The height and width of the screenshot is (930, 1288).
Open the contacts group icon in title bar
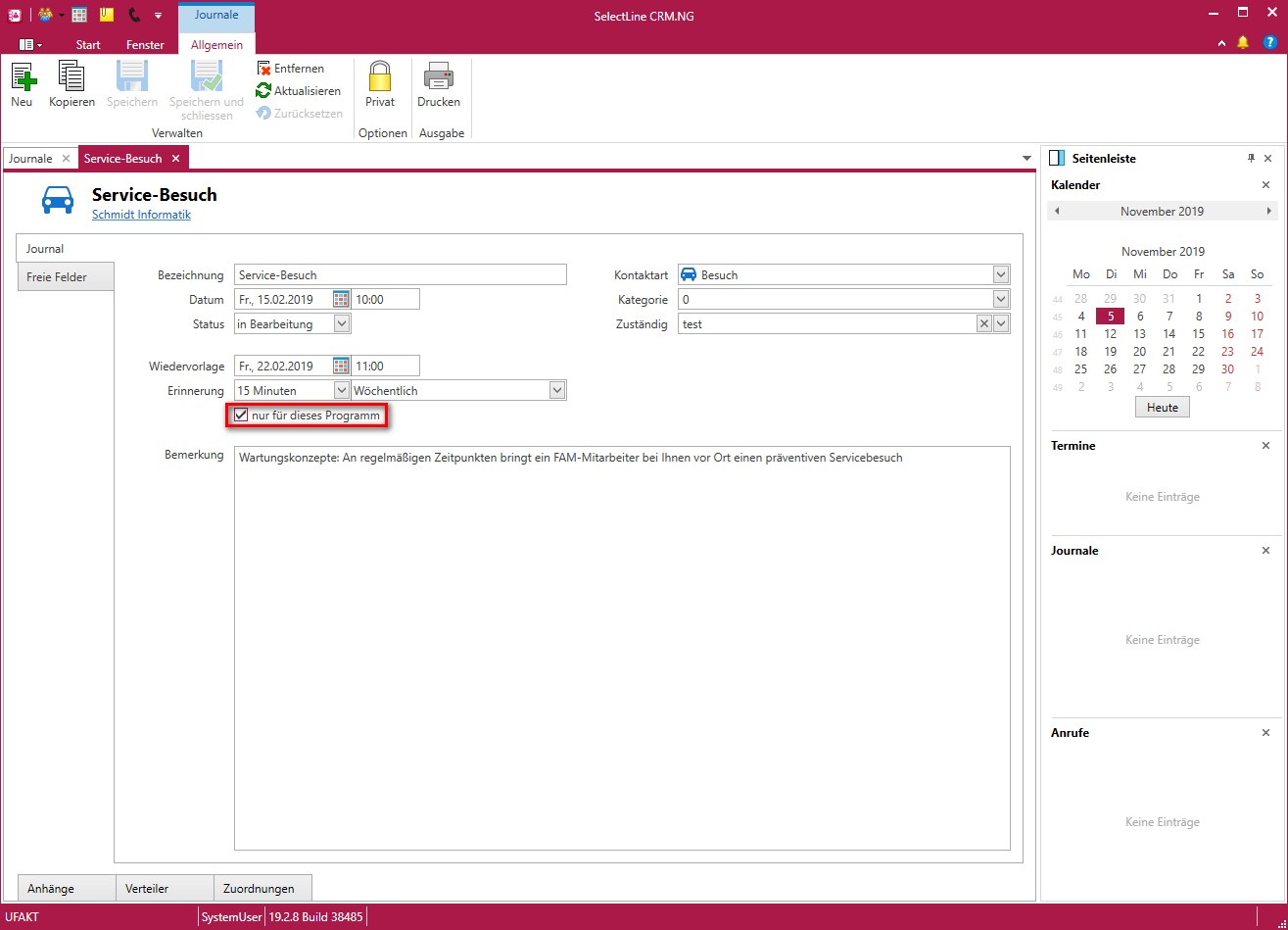point(45,15)
